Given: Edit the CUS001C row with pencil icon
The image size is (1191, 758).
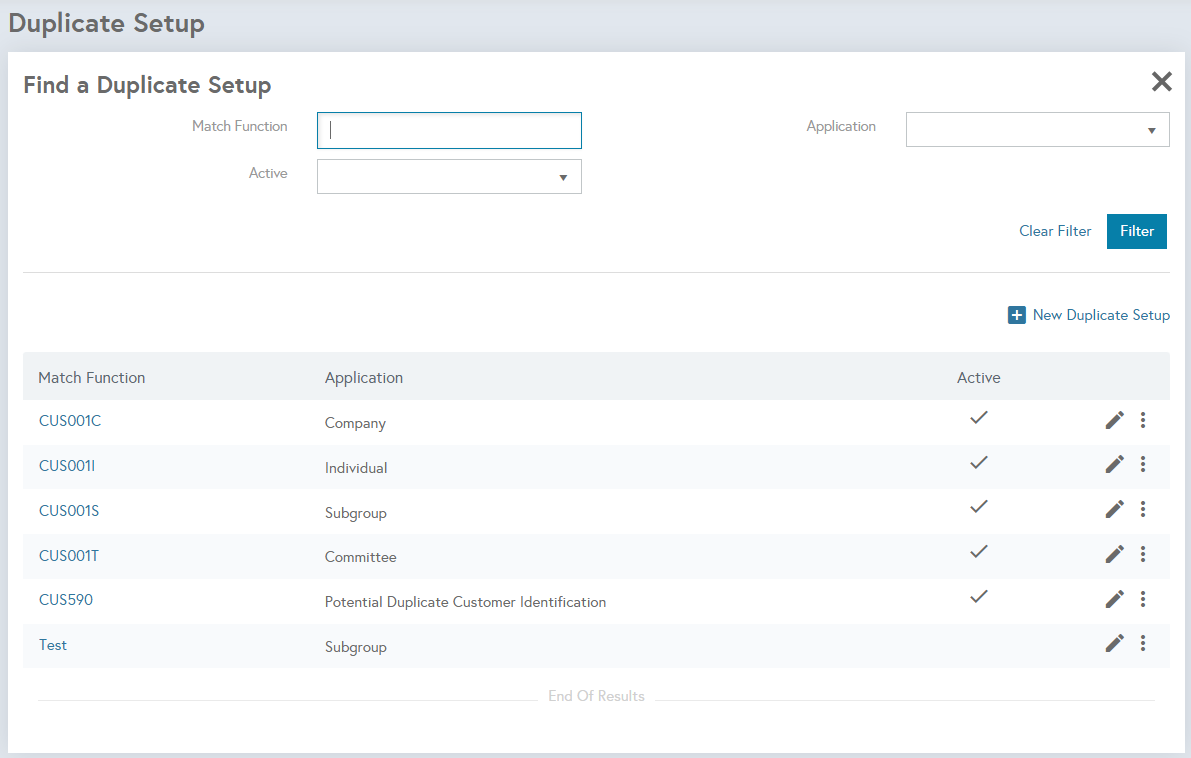Looking at the screenshot, I should pyautogui.click(x=1114, y=420).
